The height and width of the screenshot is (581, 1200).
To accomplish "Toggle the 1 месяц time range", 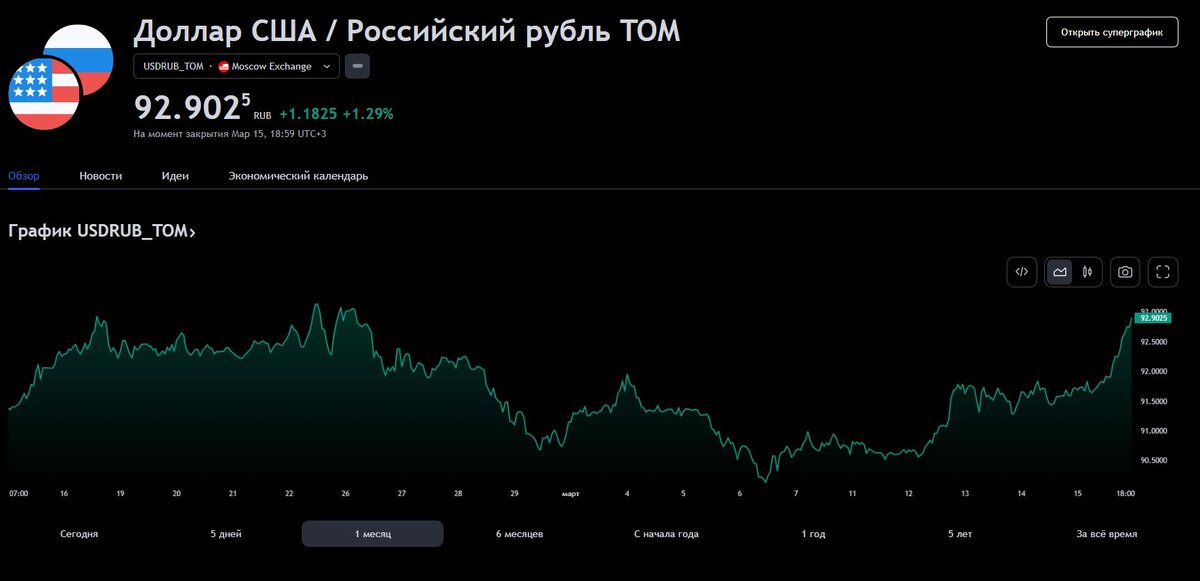I will [x=372, y=533].
